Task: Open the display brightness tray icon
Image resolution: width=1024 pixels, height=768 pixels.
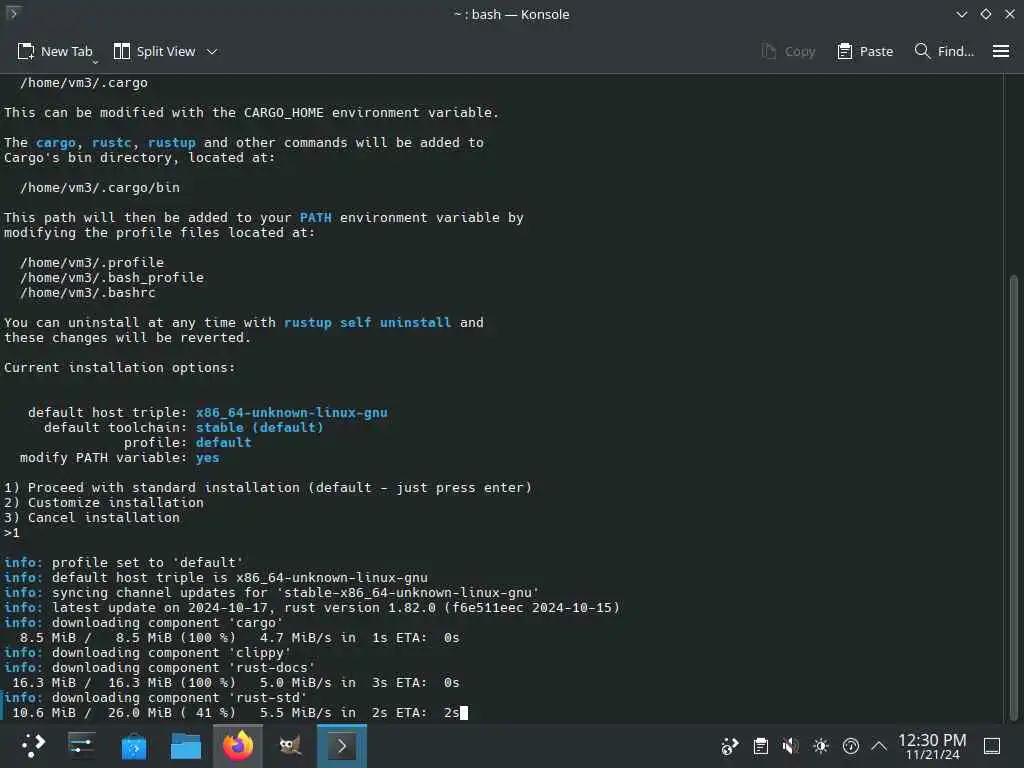Action: pos(821,746)
